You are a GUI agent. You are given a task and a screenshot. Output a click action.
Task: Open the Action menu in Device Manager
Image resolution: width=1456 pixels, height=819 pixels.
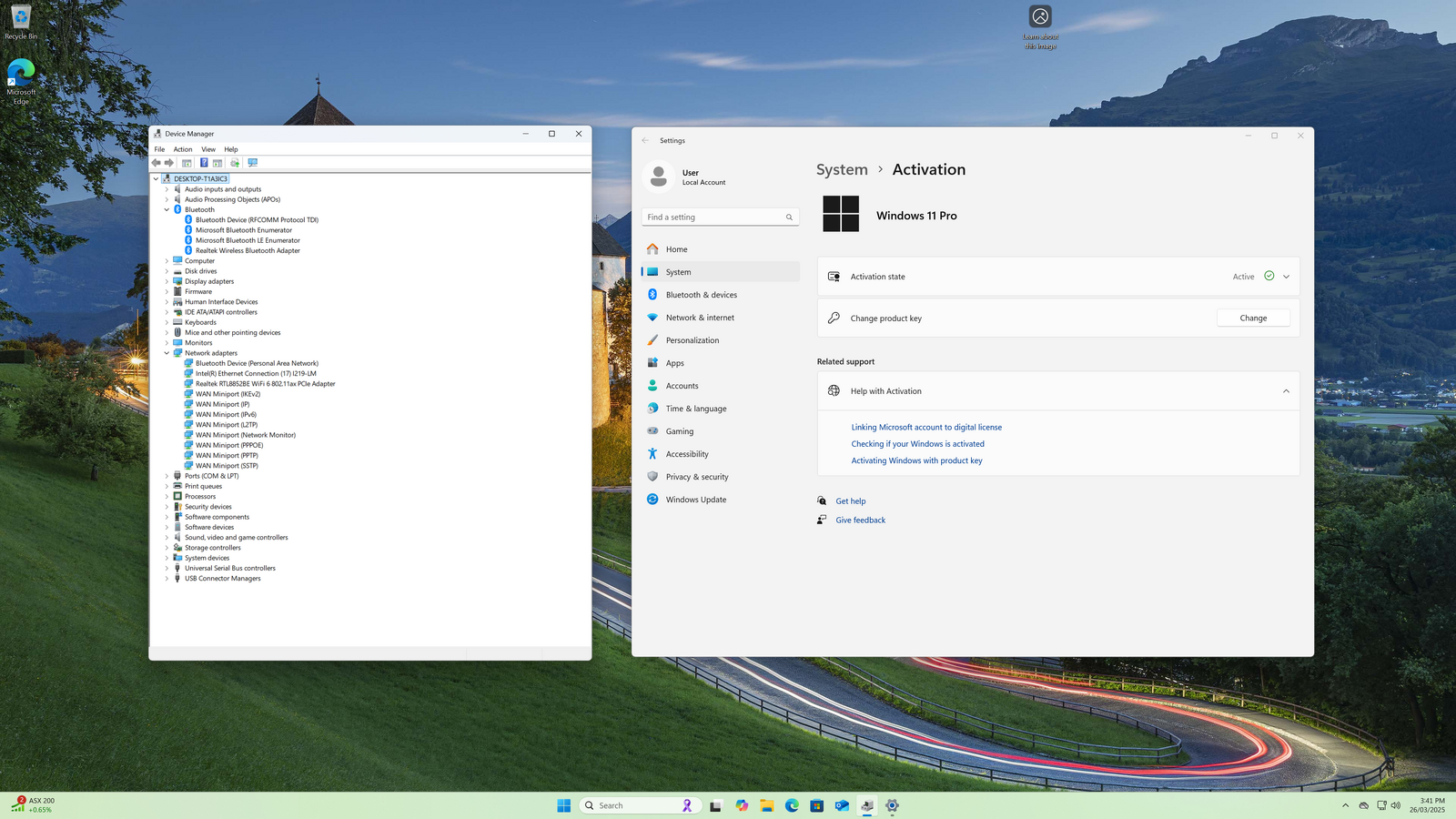(183, 149)
